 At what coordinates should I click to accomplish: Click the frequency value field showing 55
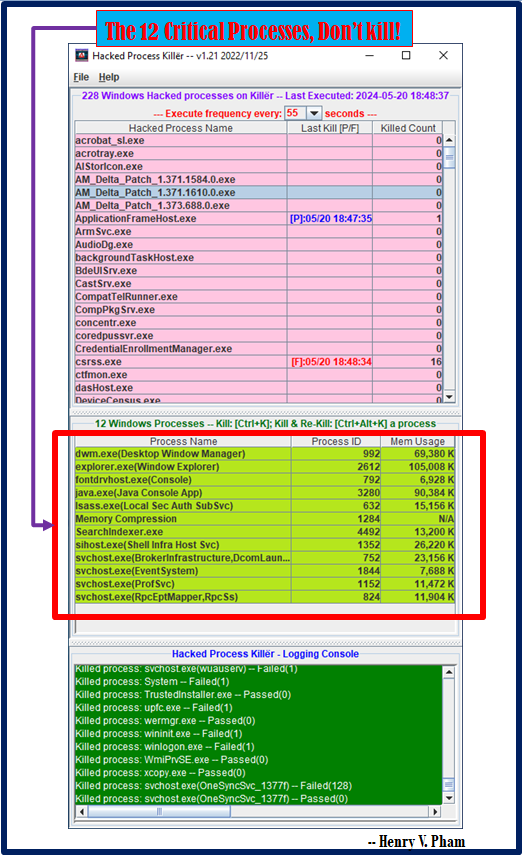[x=295, y=113]
